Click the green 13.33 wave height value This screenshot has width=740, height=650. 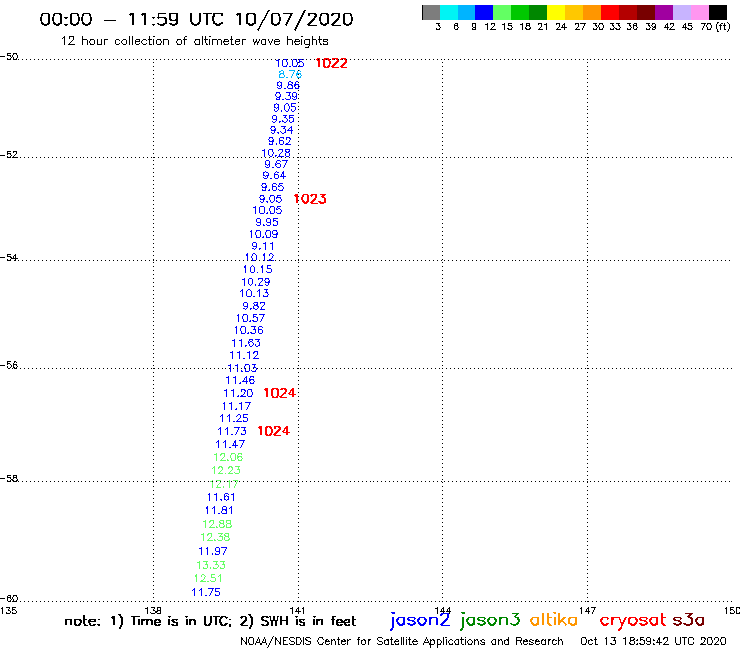(x=211, y=565)
